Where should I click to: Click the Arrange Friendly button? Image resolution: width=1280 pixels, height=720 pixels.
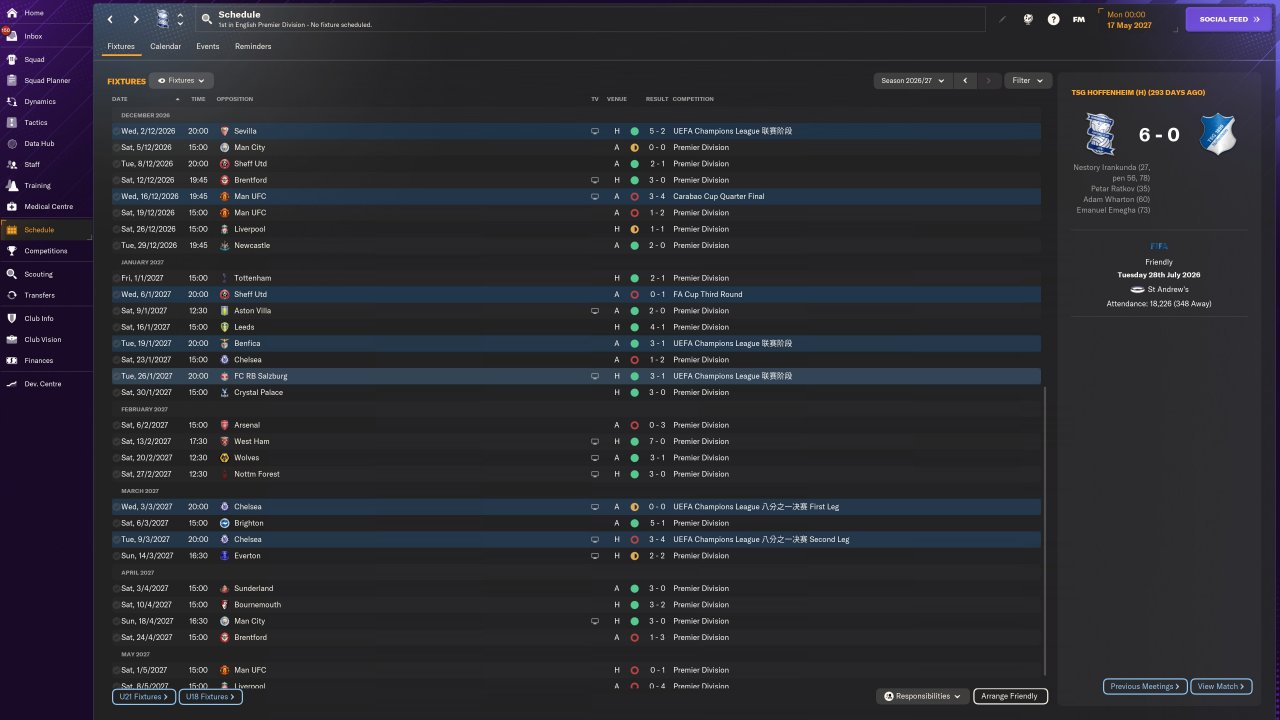tap(1010, 696)
